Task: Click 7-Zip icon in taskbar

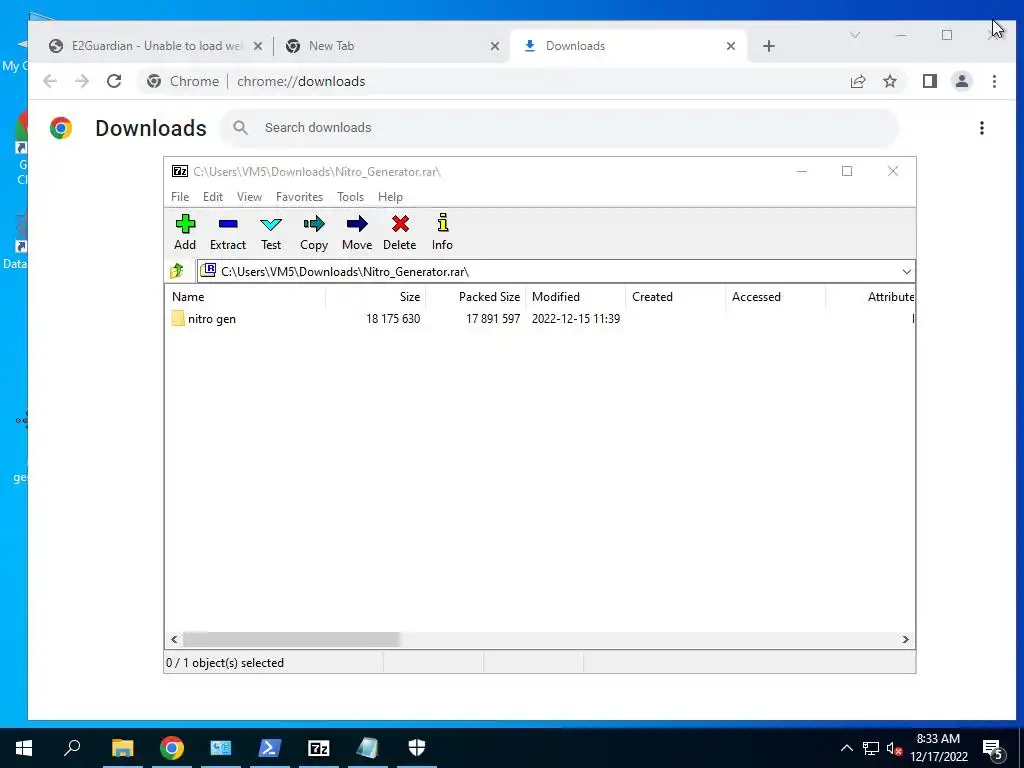Action: (319, 748)
